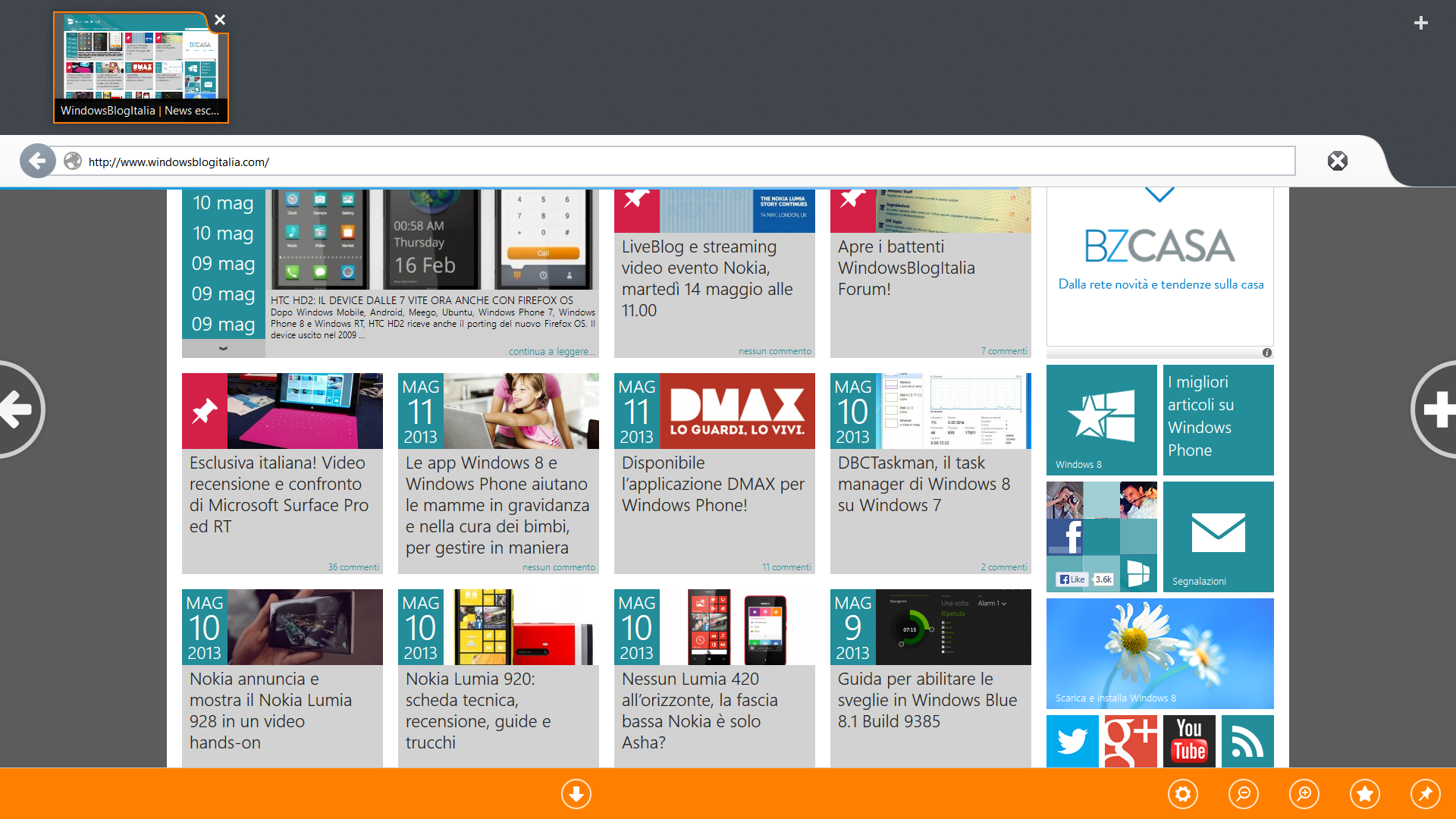Open the 'Nessun Lumia 420' article
This screenshot has width=1456, height=819.
700,711
